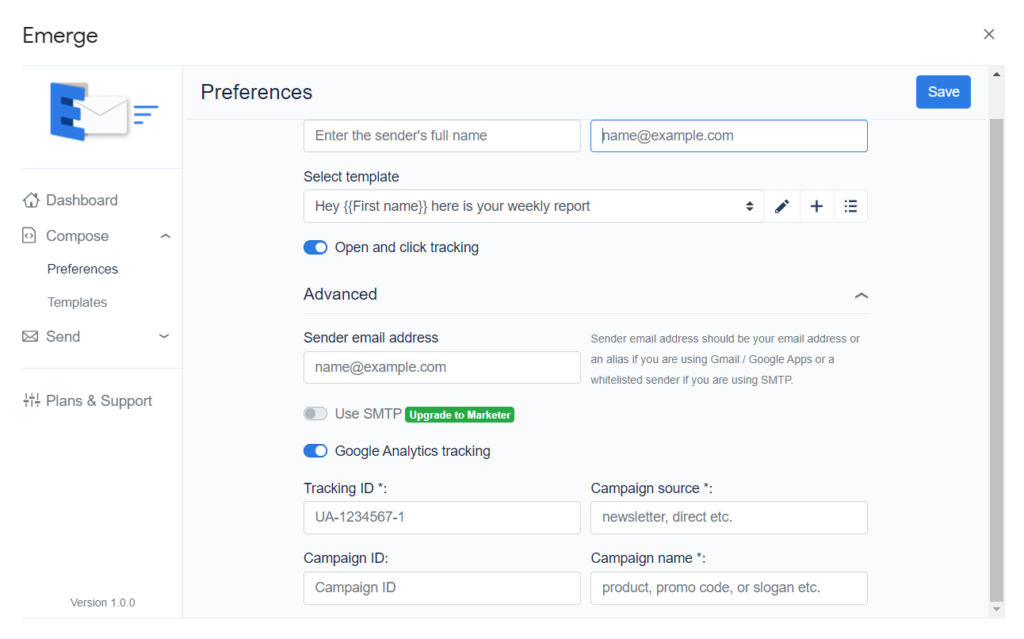Click the Send envelope icon in sidebar
The image size is (1024, 639).
click(x=31, y=337)
